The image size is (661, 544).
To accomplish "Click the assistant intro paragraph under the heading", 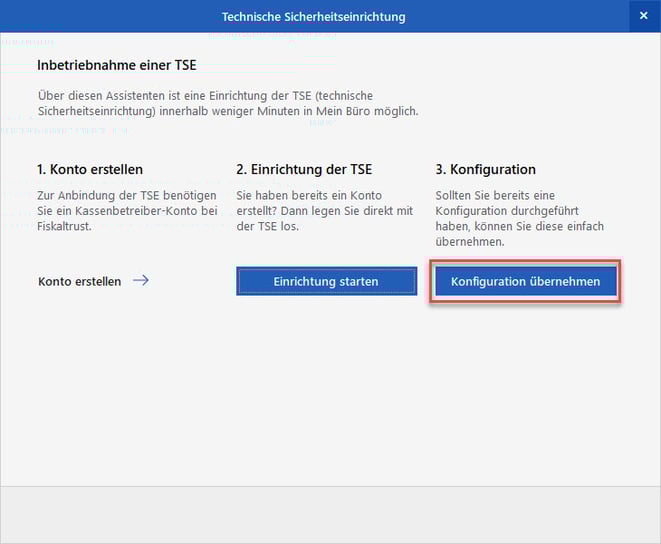I will 227,103.
